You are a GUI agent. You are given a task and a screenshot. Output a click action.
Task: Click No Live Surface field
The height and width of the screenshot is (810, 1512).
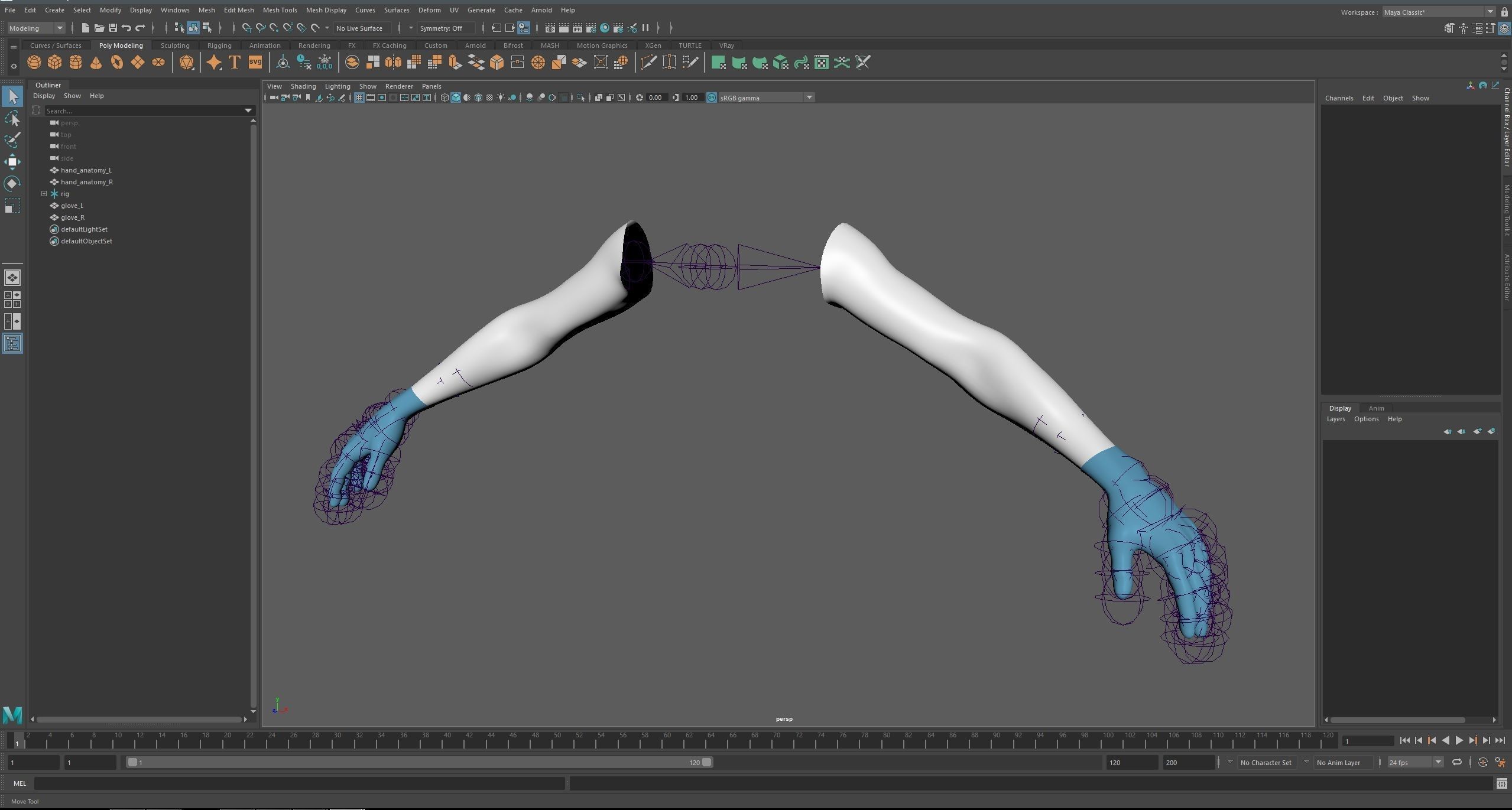[362, 28]
